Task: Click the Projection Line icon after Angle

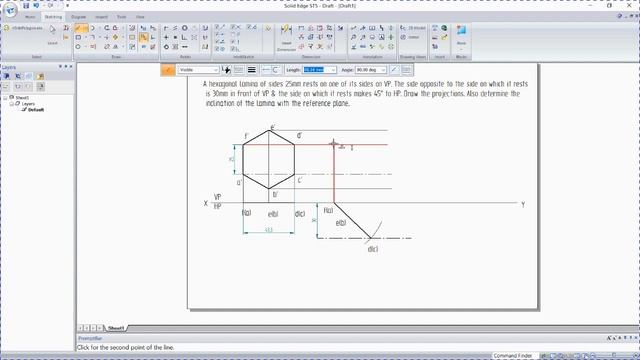Action: (x=394, y=70)
